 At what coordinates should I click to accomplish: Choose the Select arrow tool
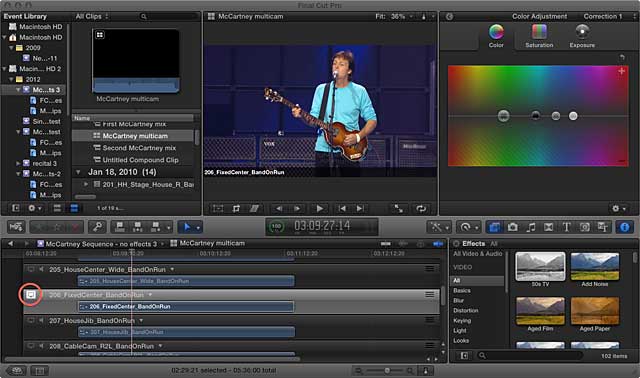[x=187, y=227]
